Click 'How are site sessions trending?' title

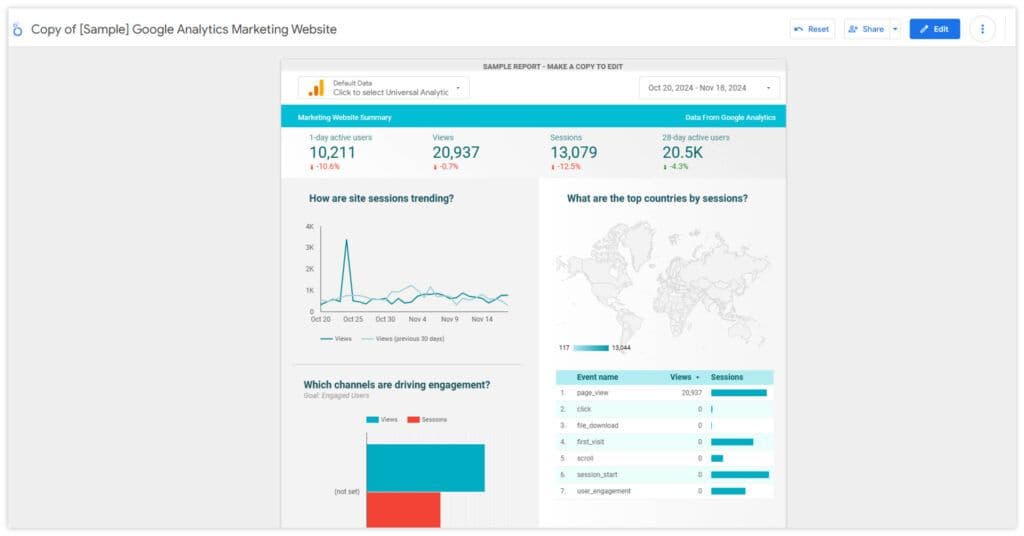coord(381,198)
